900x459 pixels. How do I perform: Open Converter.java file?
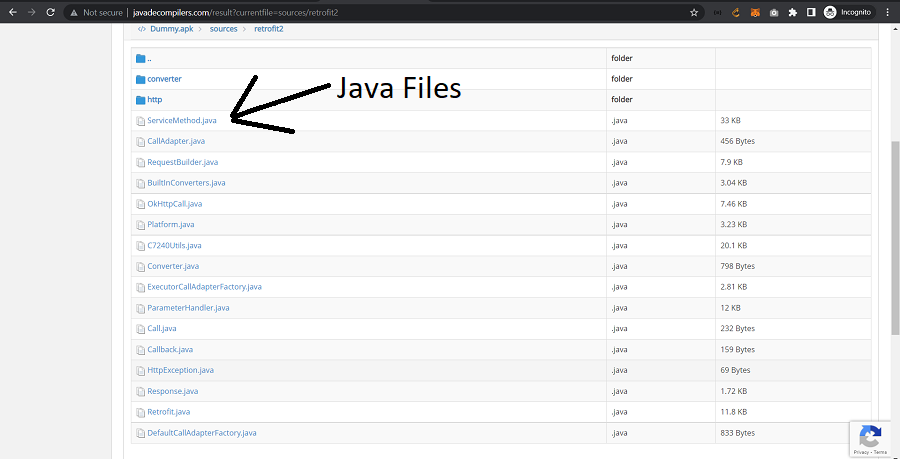coord(173,266)
